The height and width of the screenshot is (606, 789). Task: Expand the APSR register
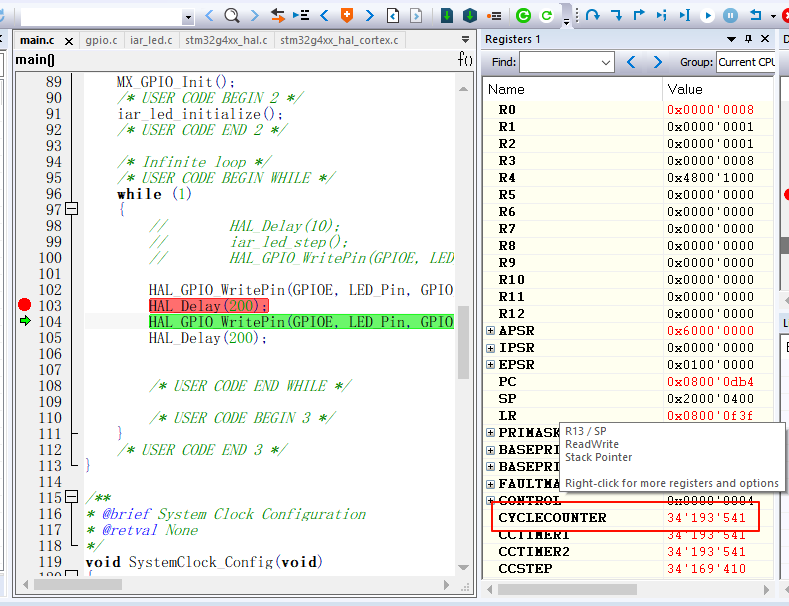pyautogui.click(x=491, y=331)
